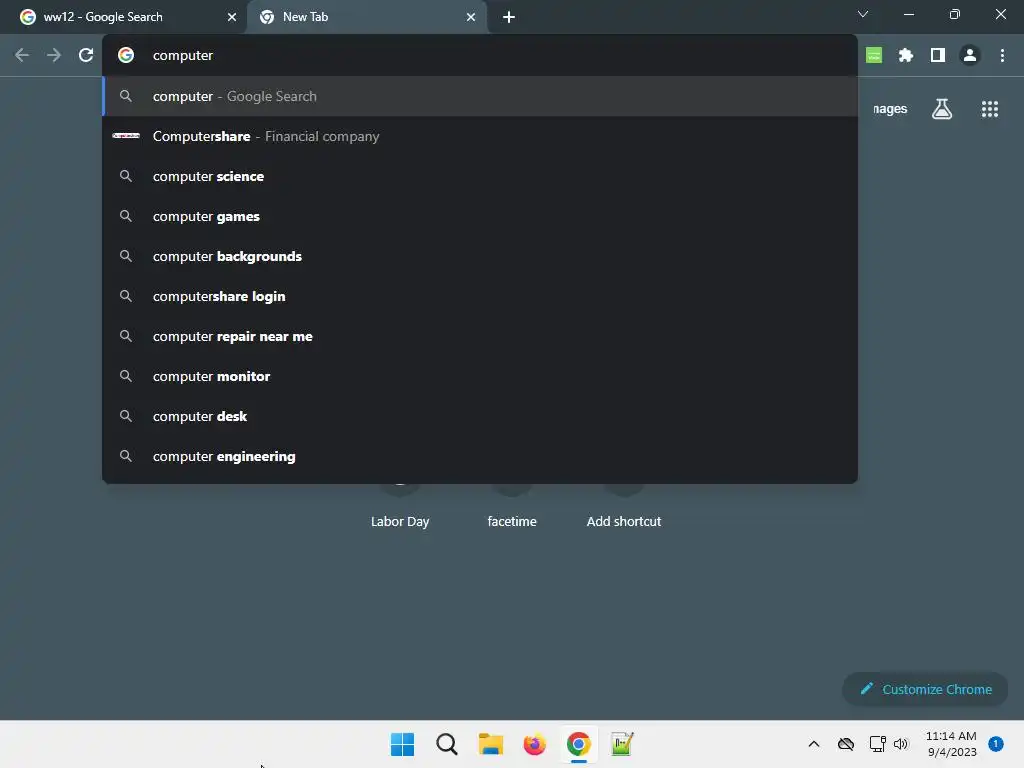Select the 'New Tab' tab
This screenshot has width=1024, height=768.
[368, 17]
